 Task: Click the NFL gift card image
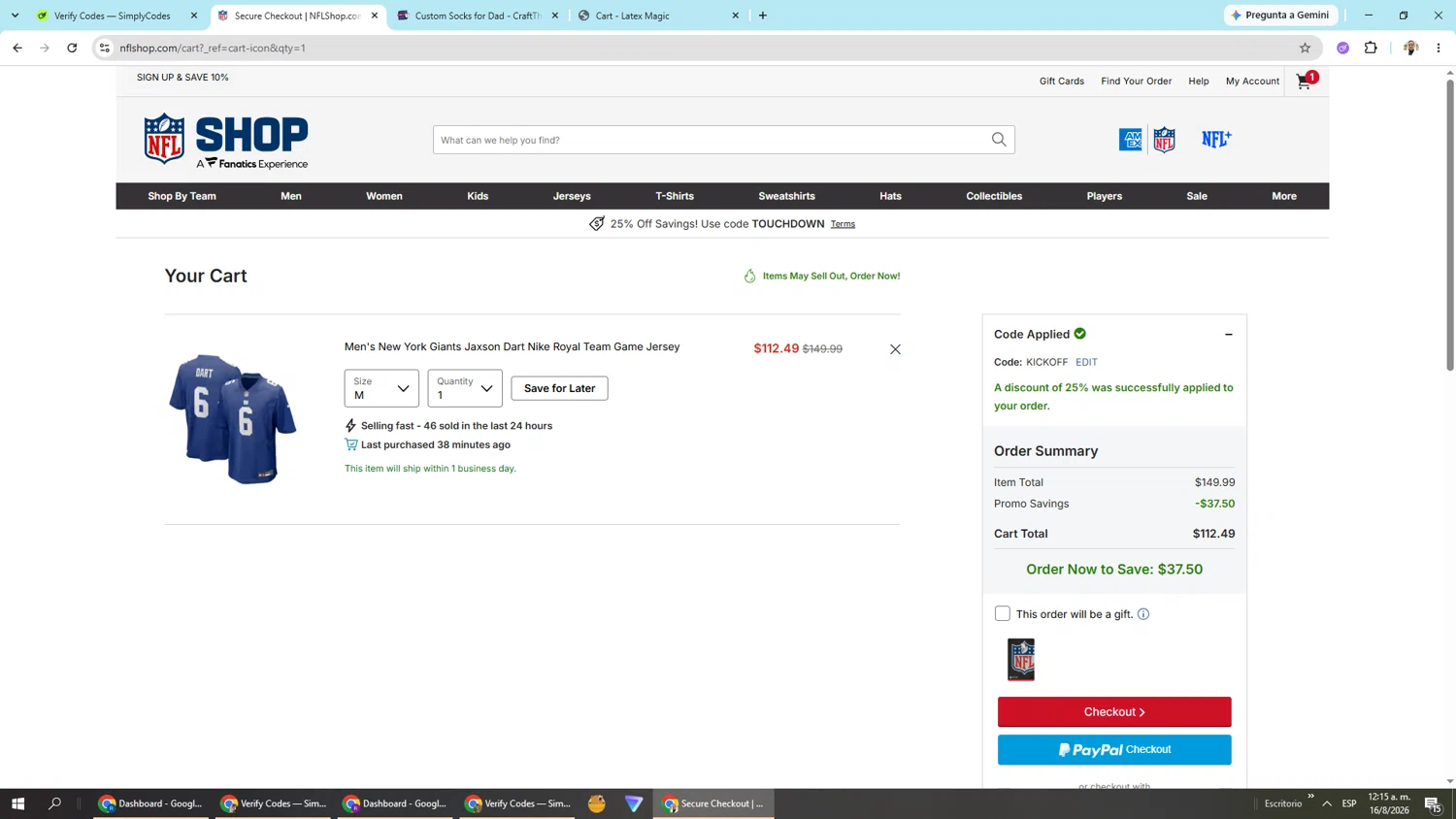[x=1021, y=660]
